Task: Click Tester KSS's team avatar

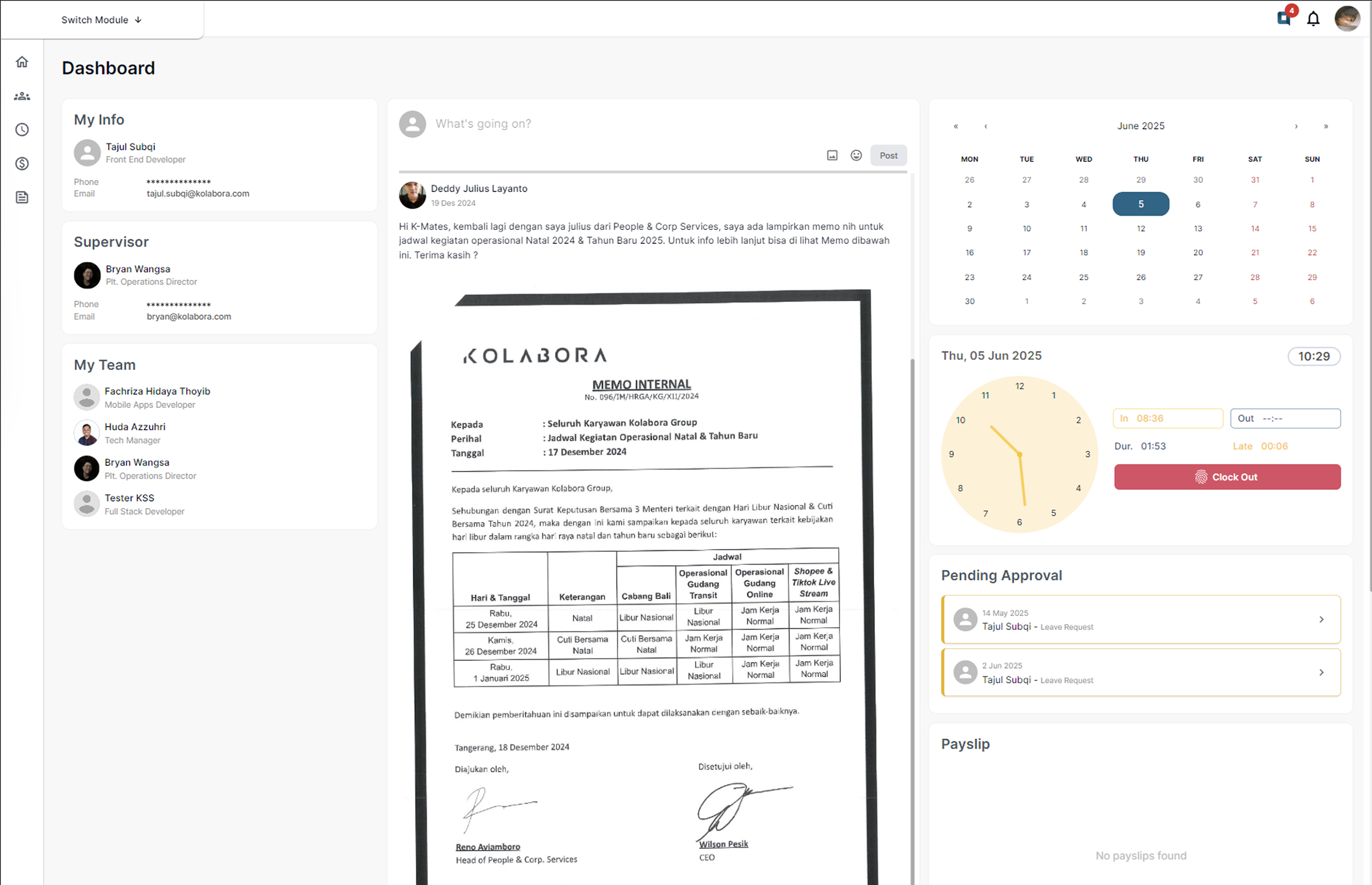Action: pyautogui.click(x=87, y=504)
